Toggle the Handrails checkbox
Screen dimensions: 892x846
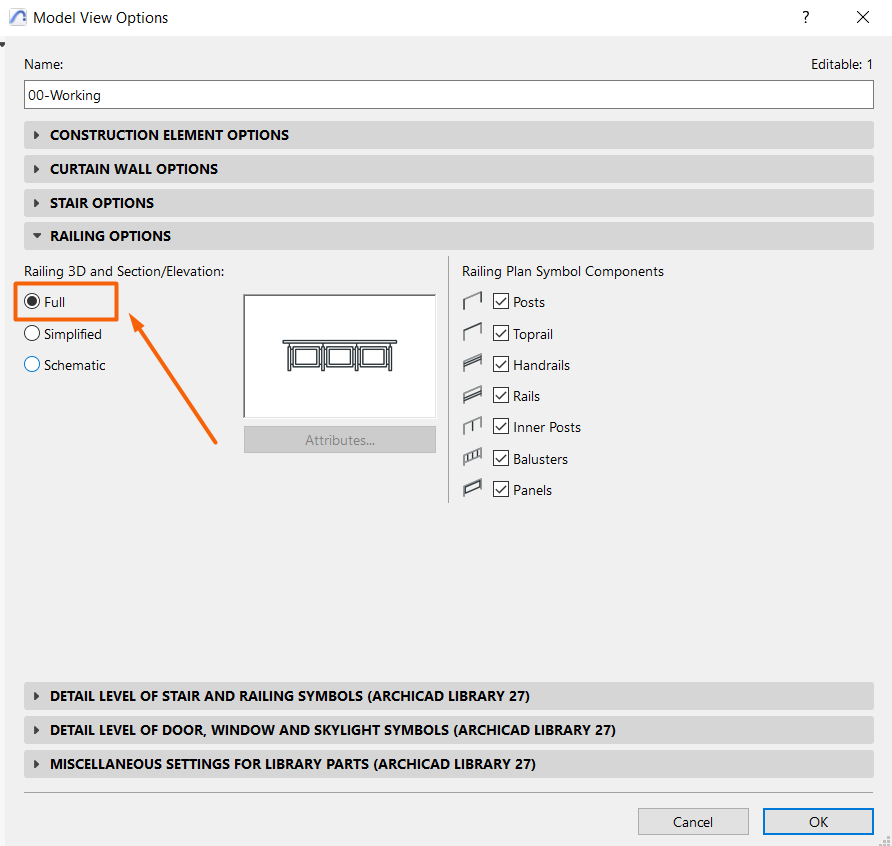[502, 365]
